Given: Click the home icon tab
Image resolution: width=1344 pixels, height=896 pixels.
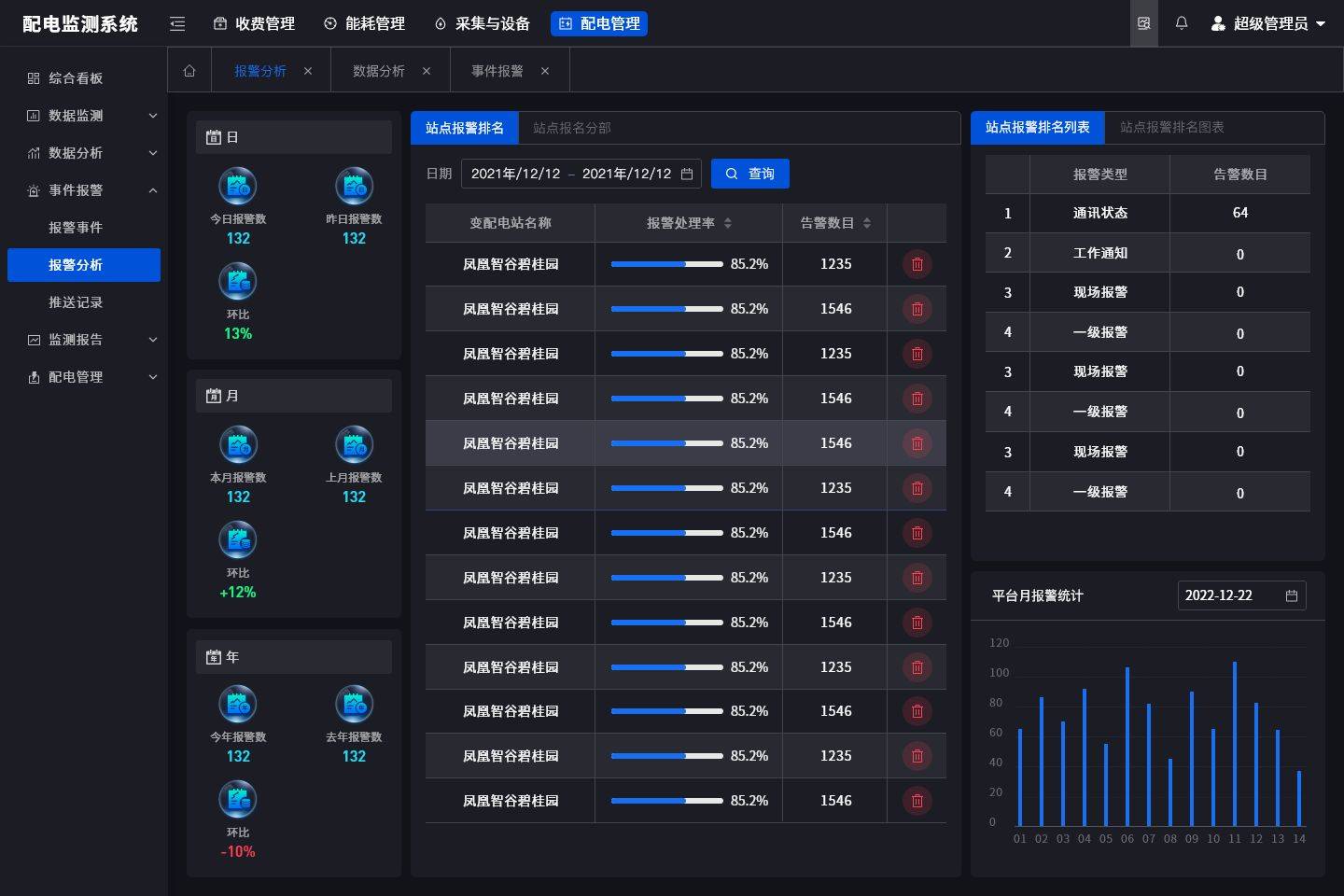Looking at the screenshot, I should 189,71.
